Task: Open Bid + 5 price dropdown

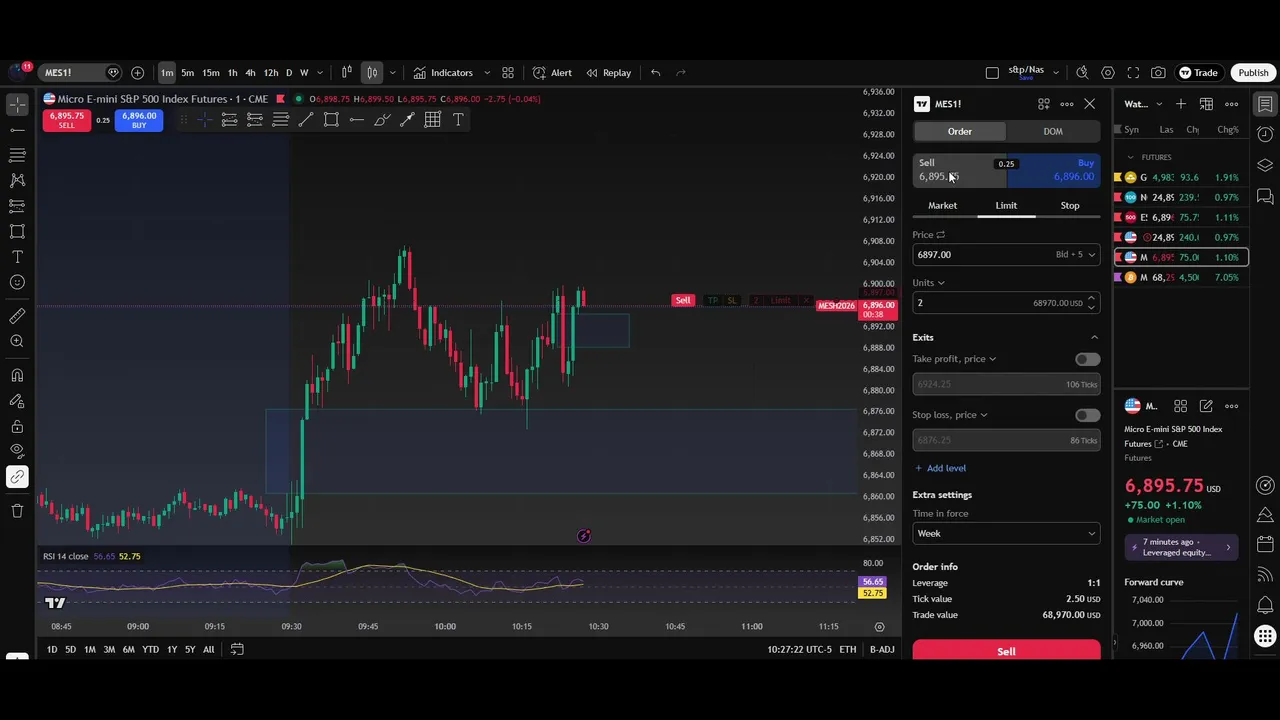Action: pyautogui.click(x=1076, y=255)
